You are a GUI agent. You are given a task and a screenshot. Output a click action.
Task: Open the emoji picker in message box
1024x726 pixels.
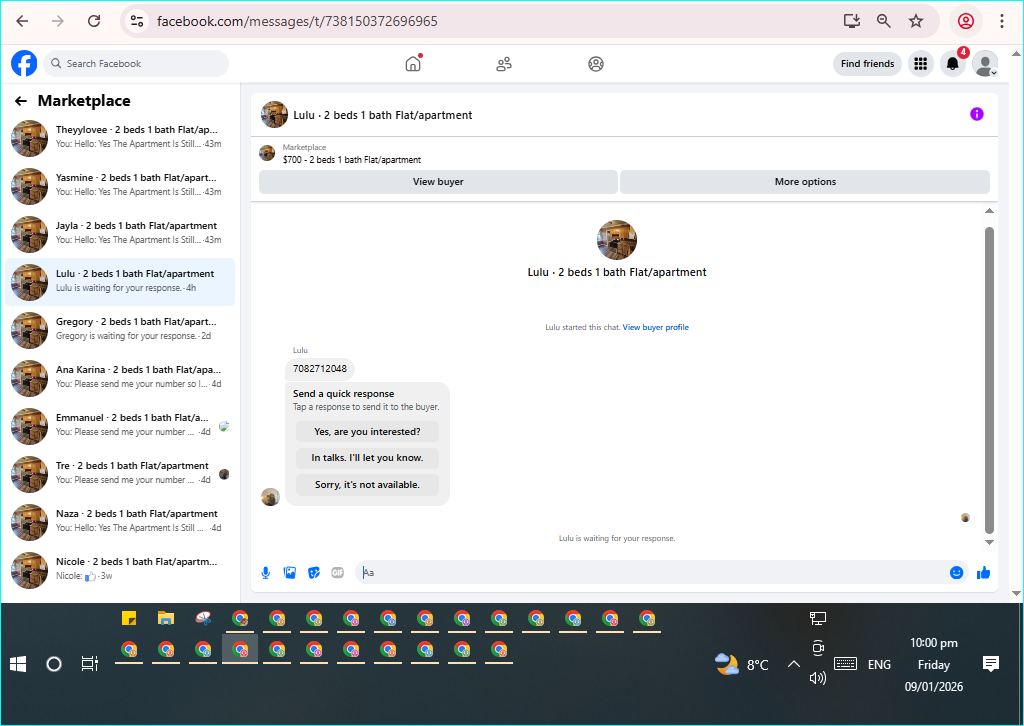(956, 573)
